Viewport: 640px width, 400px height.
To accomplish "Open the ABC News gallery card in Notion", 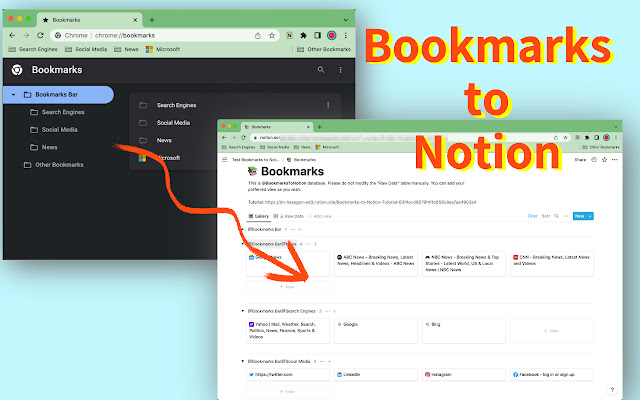I will click(376, 264).
